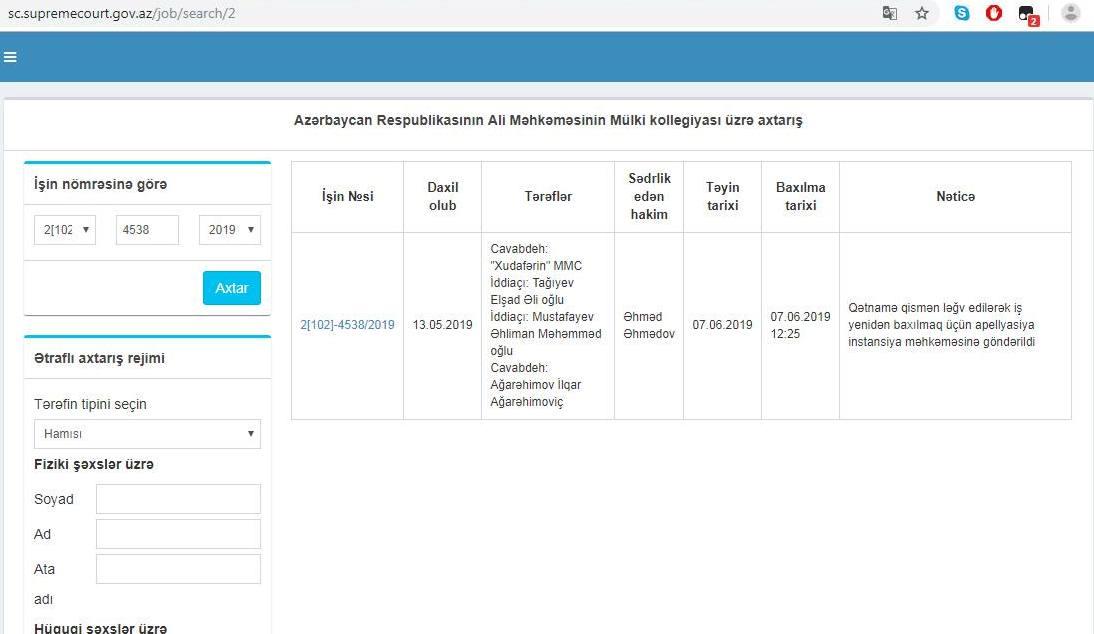The height and width of the screenshot is (634, 1094).
Task: Open the extension showing badge number 2
Action: coord(1027,14)
